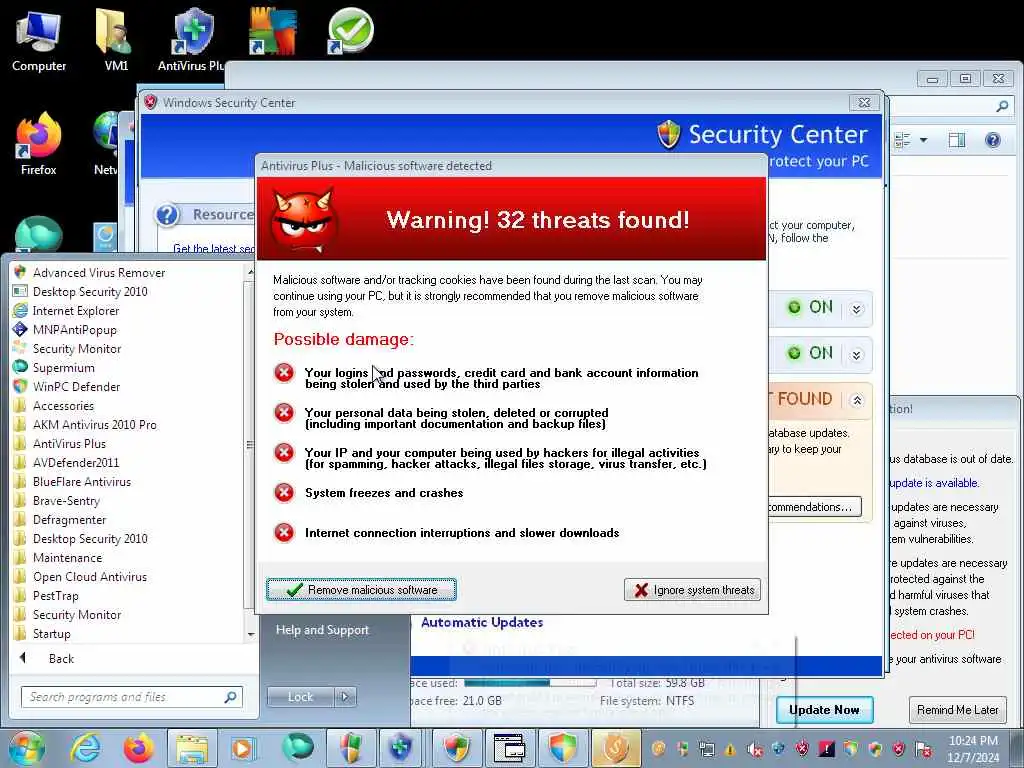This screenshot has width=1024, height=768.
Task: Open Help and Support from Start menu
Action: pyautogui.click(x=322, y=630)
